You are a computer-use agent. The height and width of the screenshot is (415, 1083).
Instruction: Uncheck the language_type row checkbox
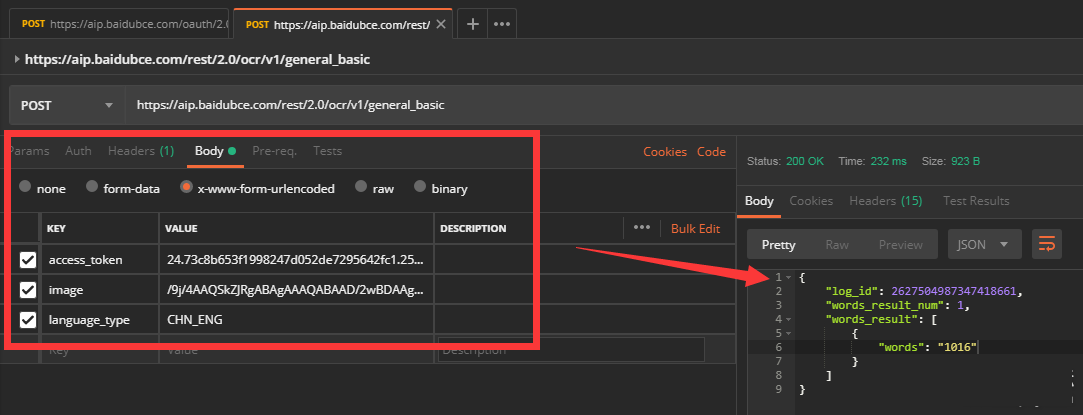(28, 320)
